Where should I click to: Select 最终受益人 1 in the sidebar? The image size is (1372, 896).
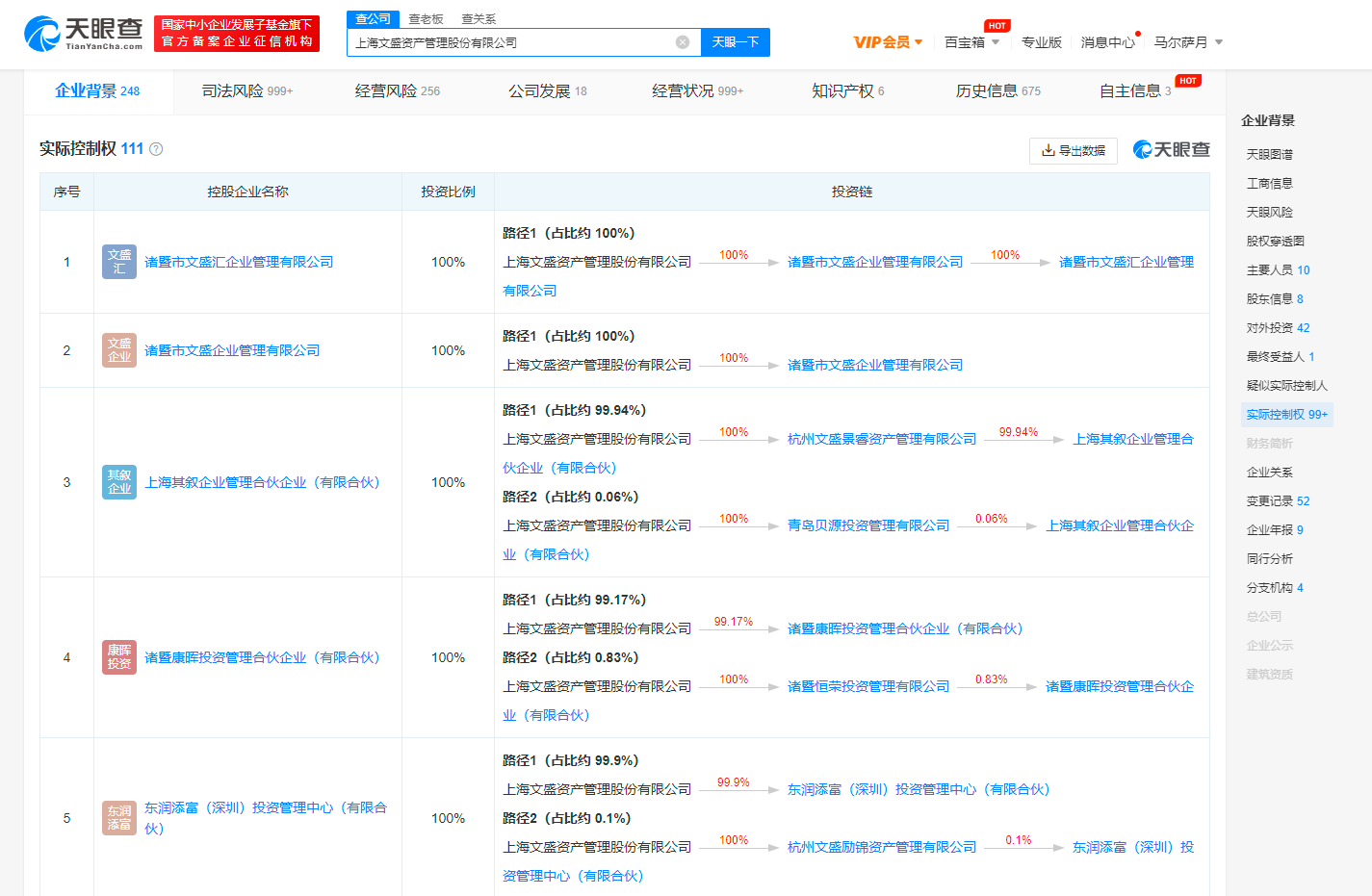[x=1281, y=356]
